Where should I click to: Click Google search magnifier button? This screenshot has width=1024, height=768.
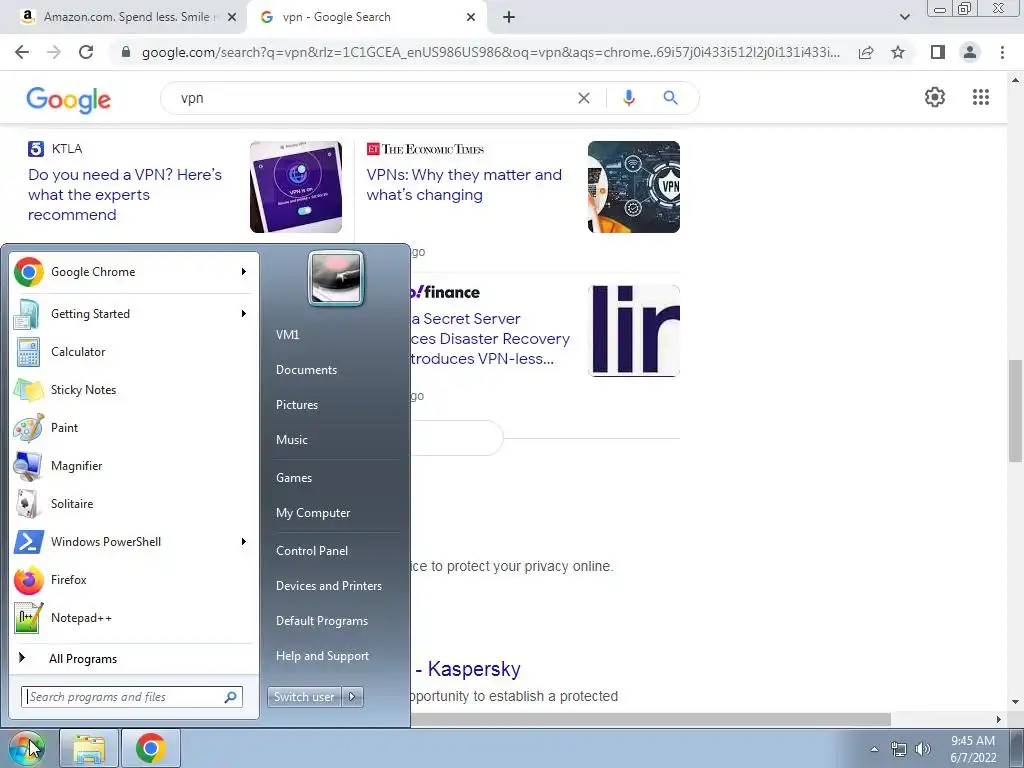point(670,98)
